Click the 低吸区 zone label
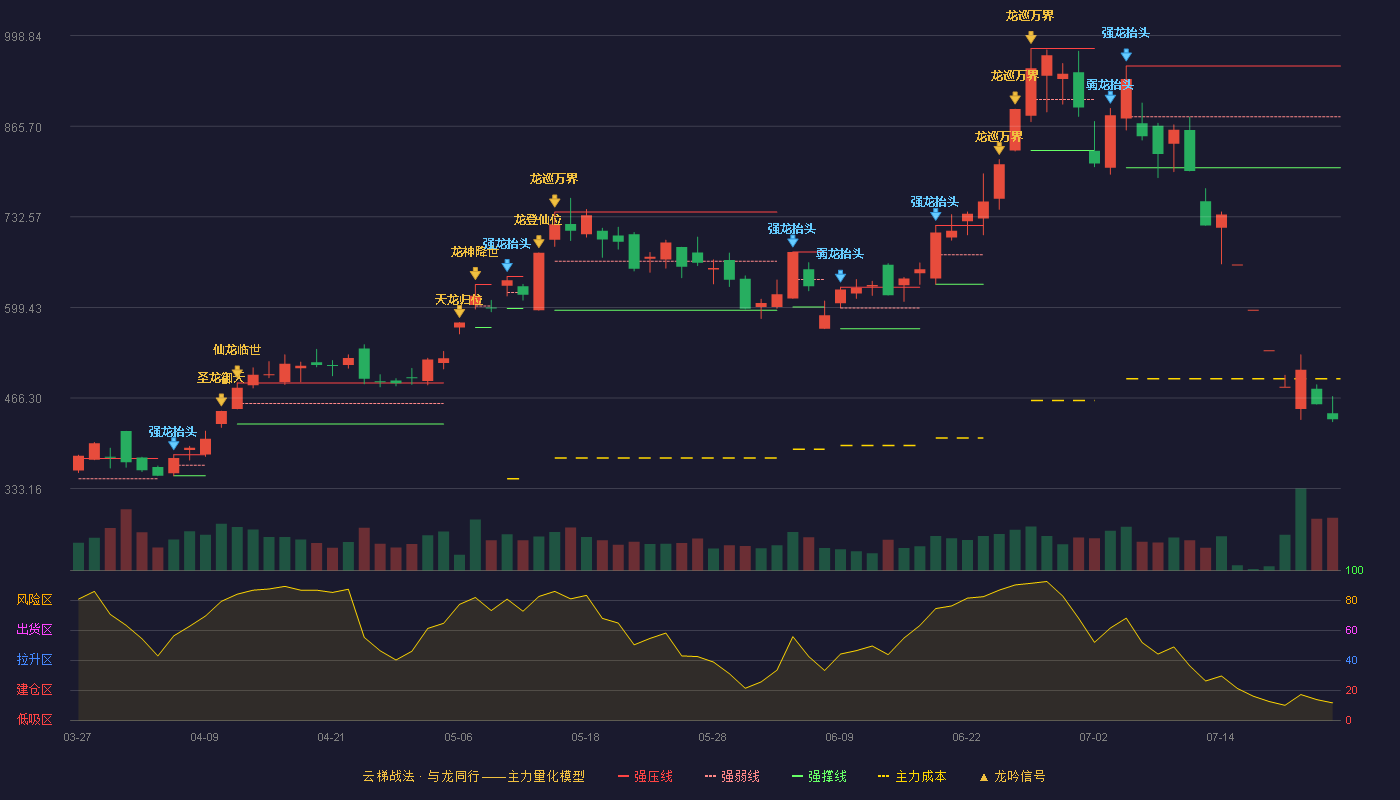 coord(34,720)
